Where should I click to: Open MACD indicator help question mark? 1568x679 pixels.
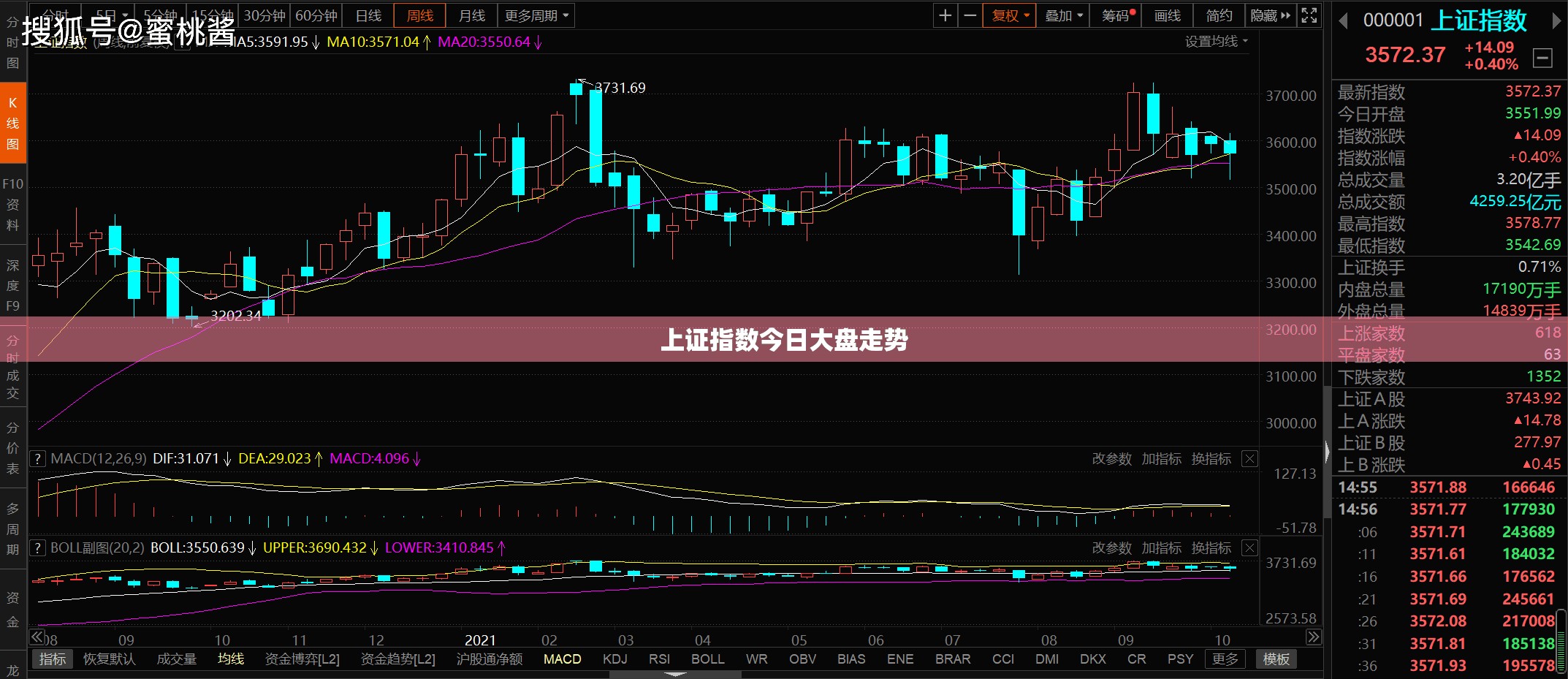pos(38,459)
